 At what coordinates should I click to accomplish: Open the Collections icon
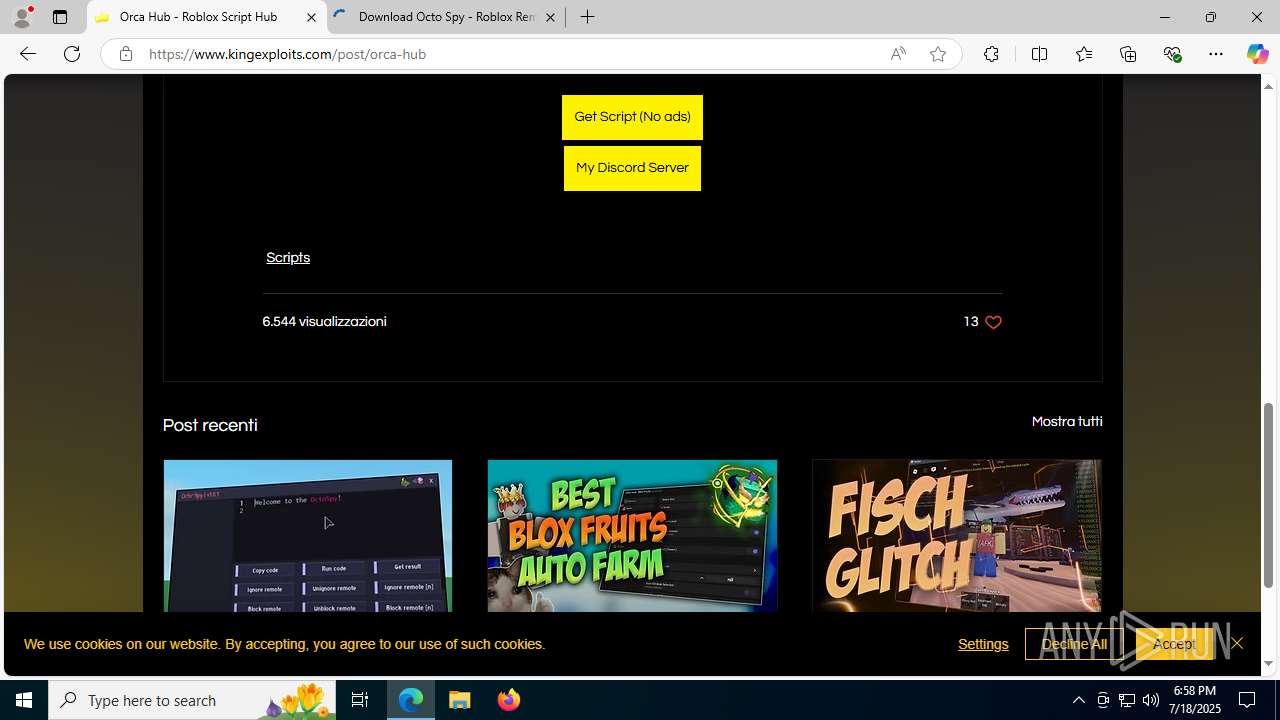pyautogui.click(x=1128, y=54)
